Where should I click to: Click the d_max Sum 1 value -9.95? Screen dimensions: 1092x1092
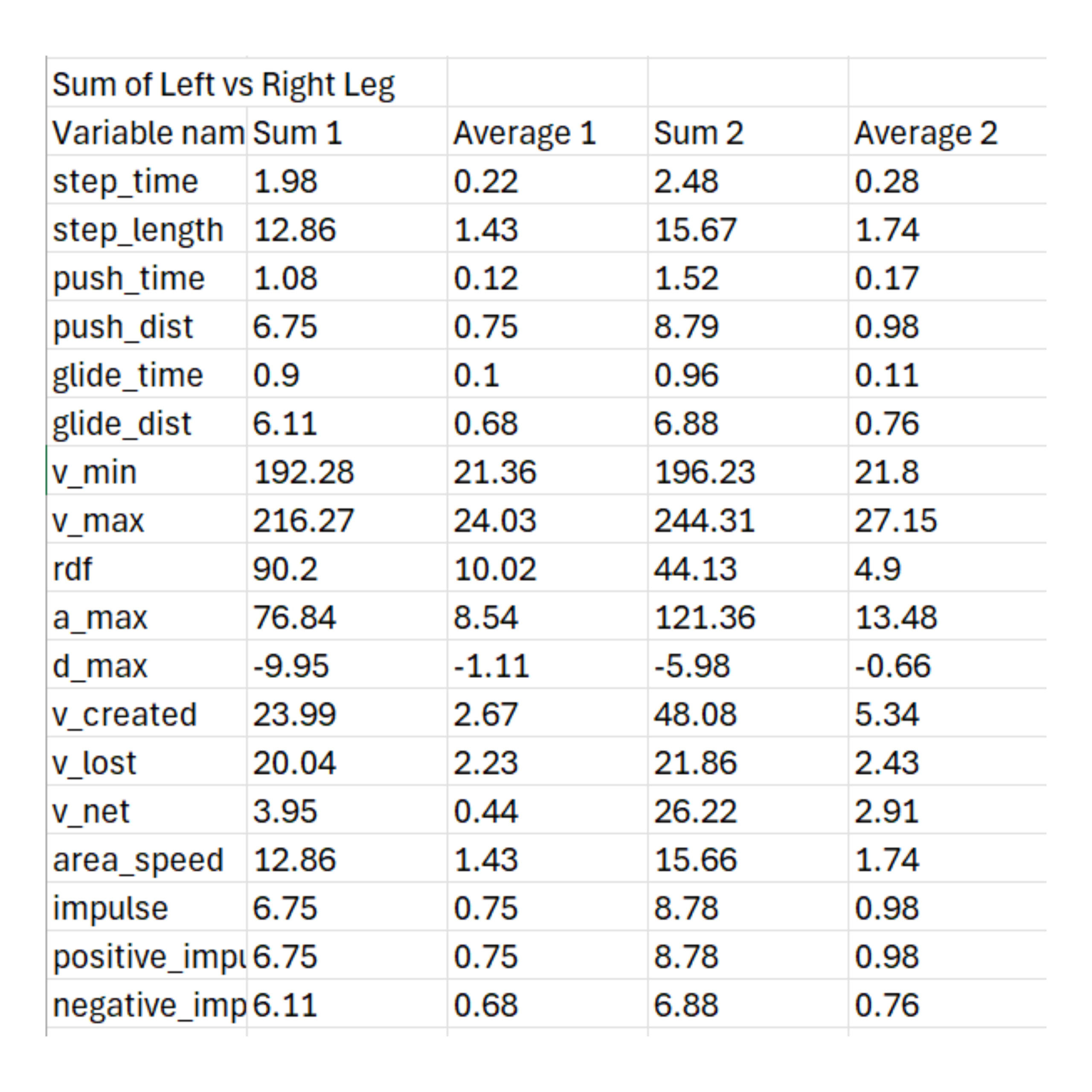point(290,666)
